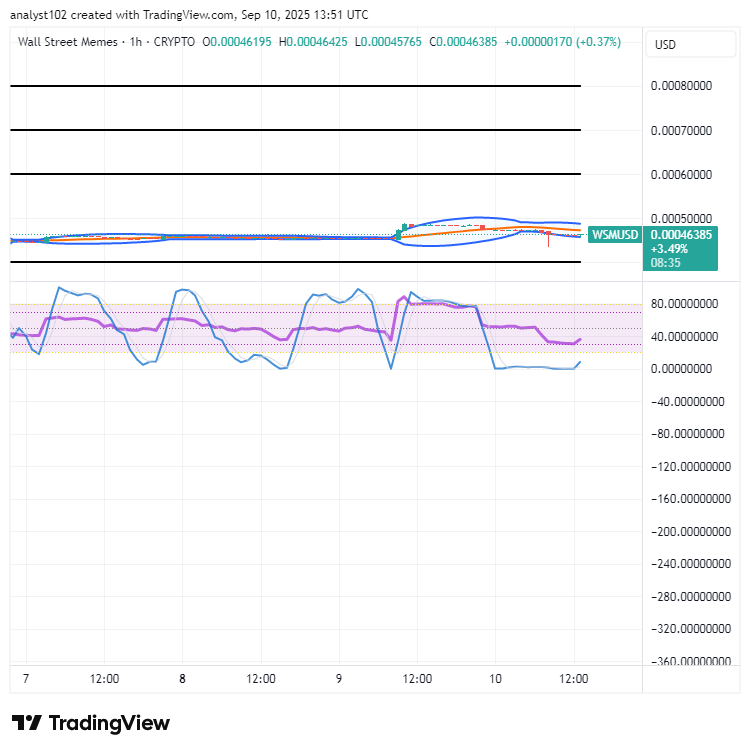
Task: Click the 0.00000000 oscillator axis label
Action: pyautogui.click(x=681, y=369)
